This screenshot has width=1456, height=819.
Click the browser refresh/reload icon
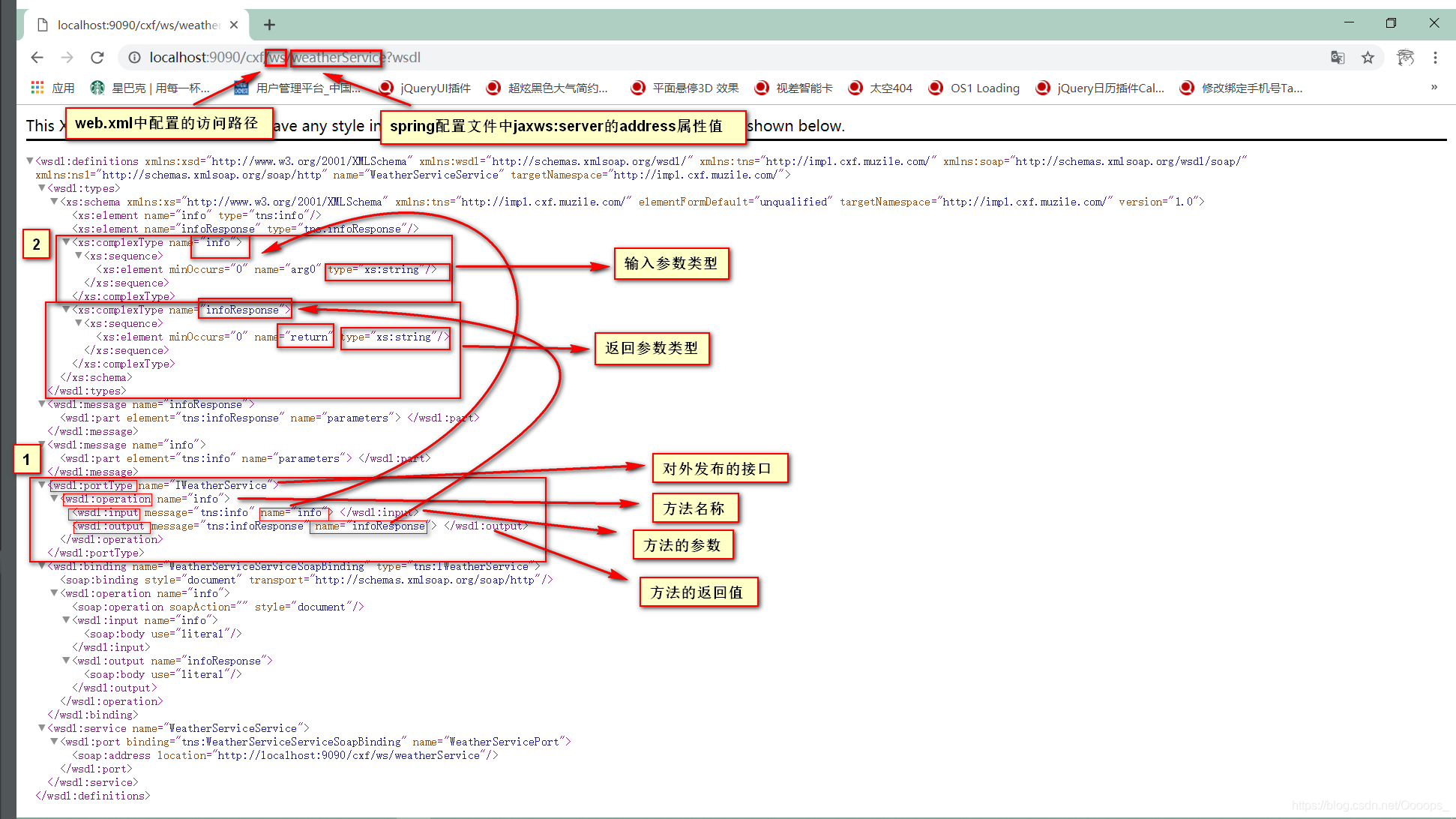(98, 57)
